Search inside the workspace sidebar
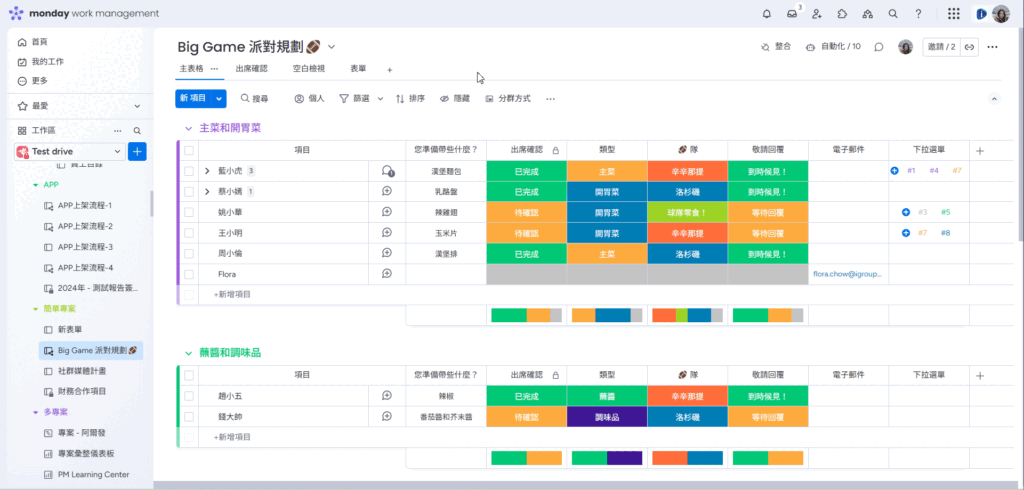 (x=137, y=131)
